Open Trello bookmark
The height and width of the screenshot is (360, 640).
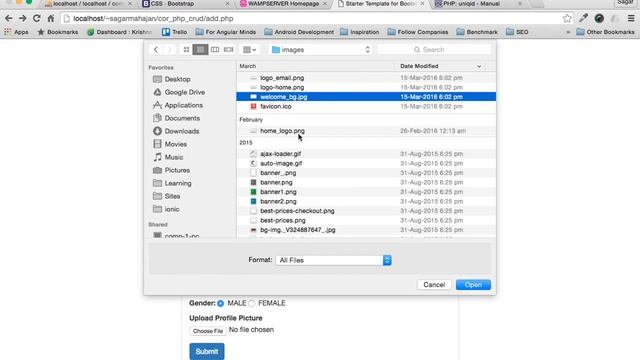point(175,32)
